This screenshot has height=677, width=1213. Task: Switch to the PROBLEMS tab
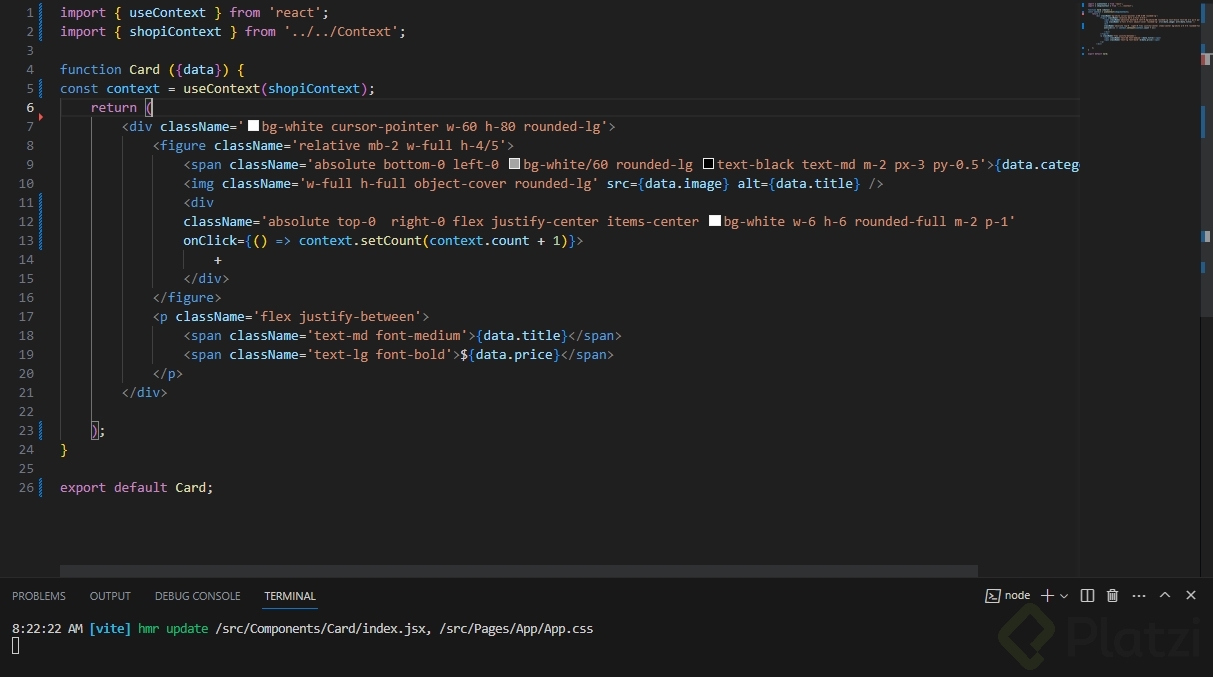click(38, 596)
